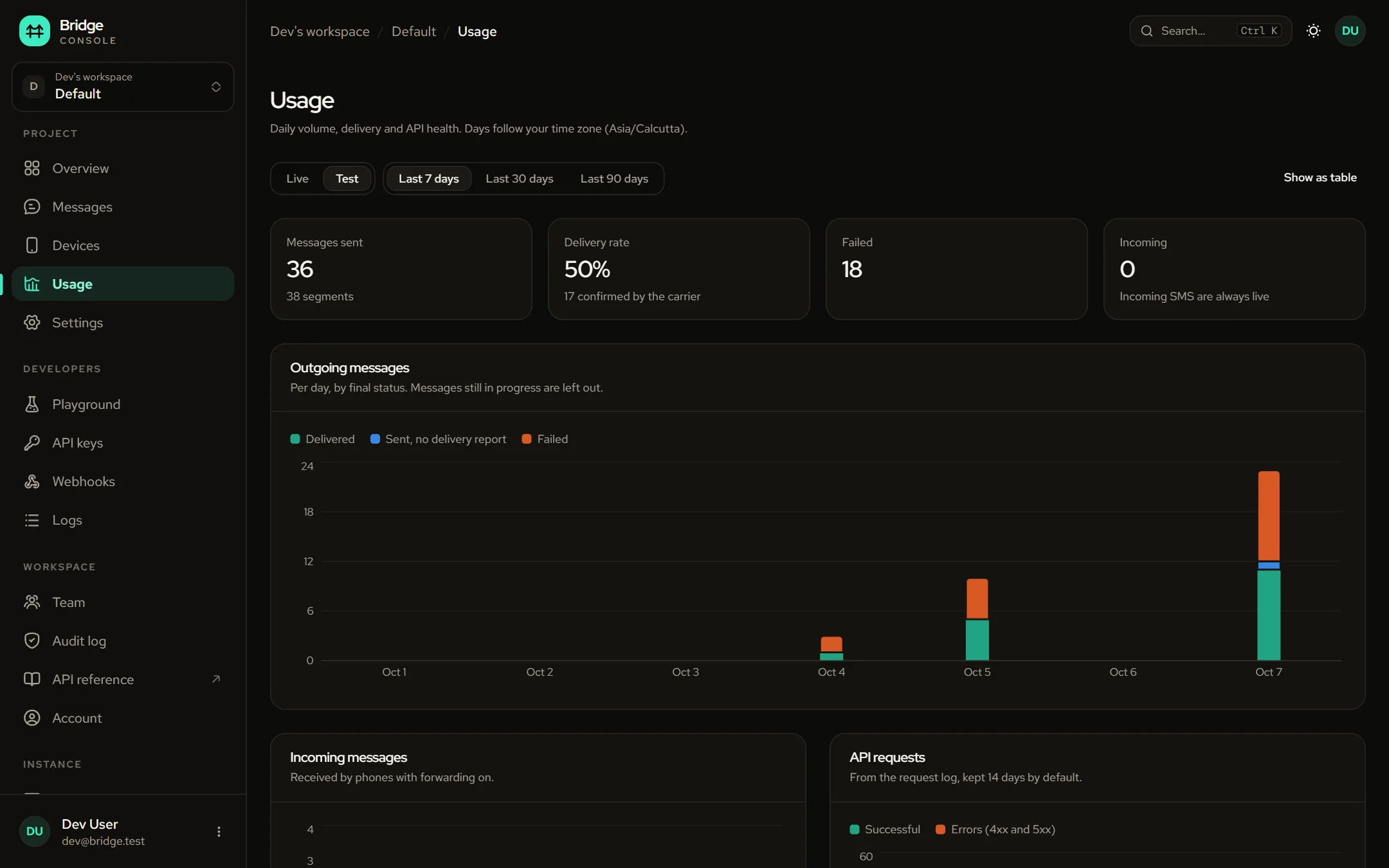Image resolution: width=1389 pixels, height=868 pixels.
Task: Open the Dev User options menu (three dots)
Action: [219, 831]
